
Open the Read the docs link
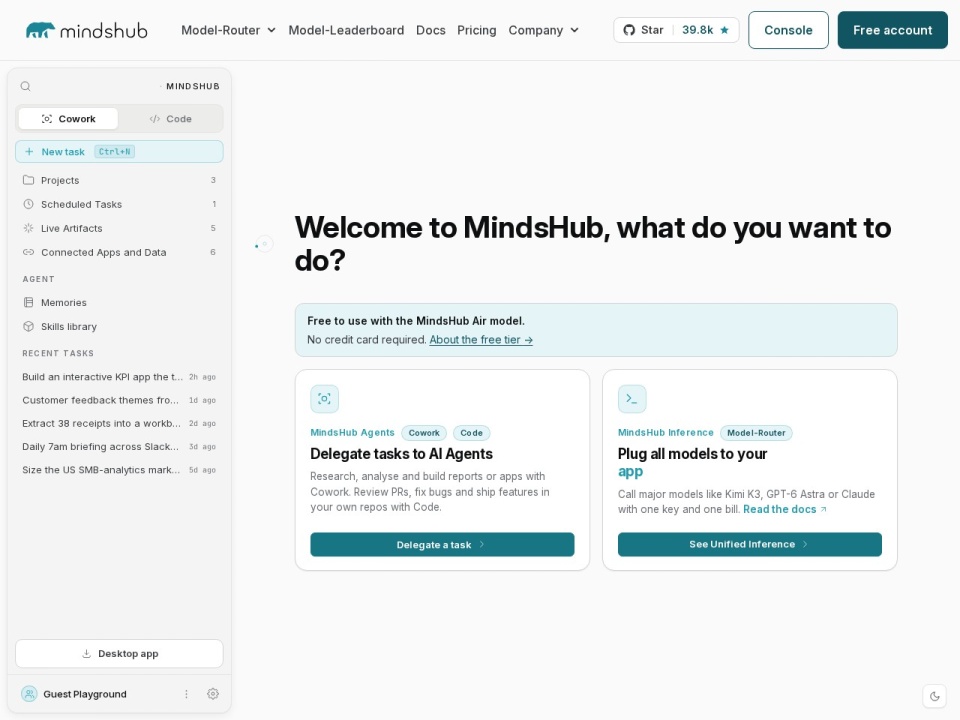[784, 509]
